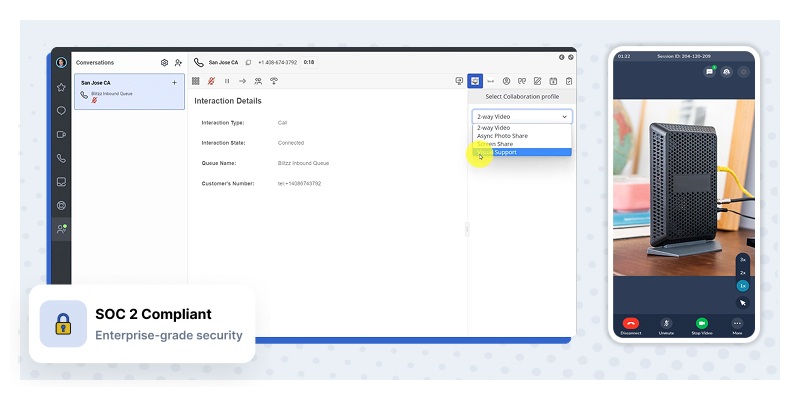
Task: Toggle hold with the pause icon
Action: 227,81
